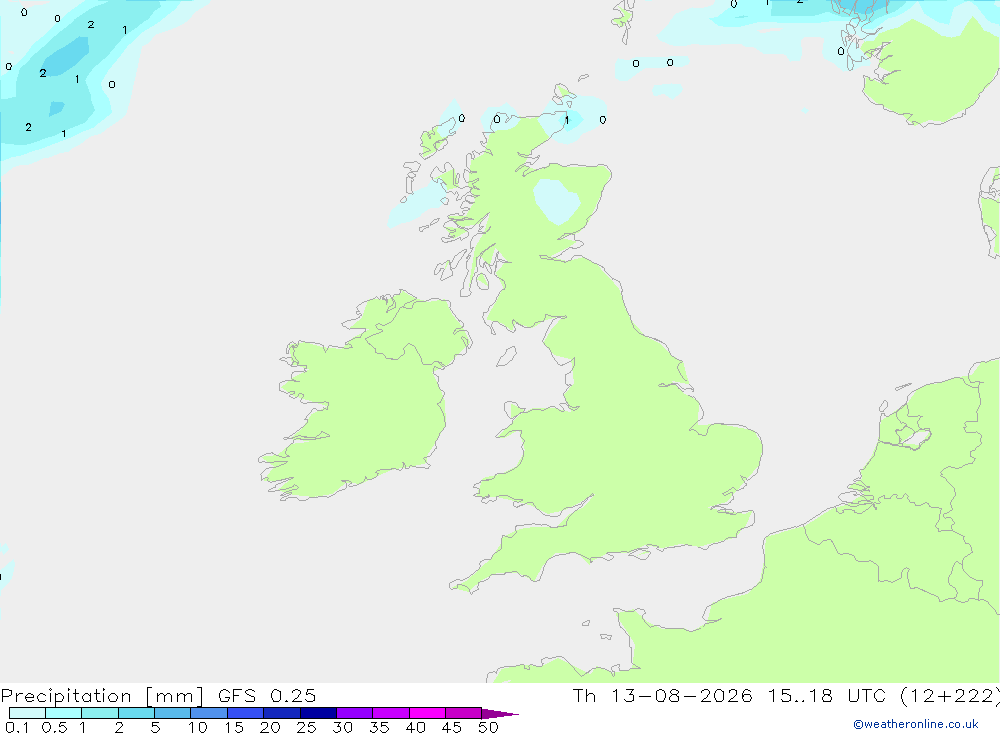Click the '35' legend scale label
This screenshot has width=1000, height=733.
pos(379,727)
